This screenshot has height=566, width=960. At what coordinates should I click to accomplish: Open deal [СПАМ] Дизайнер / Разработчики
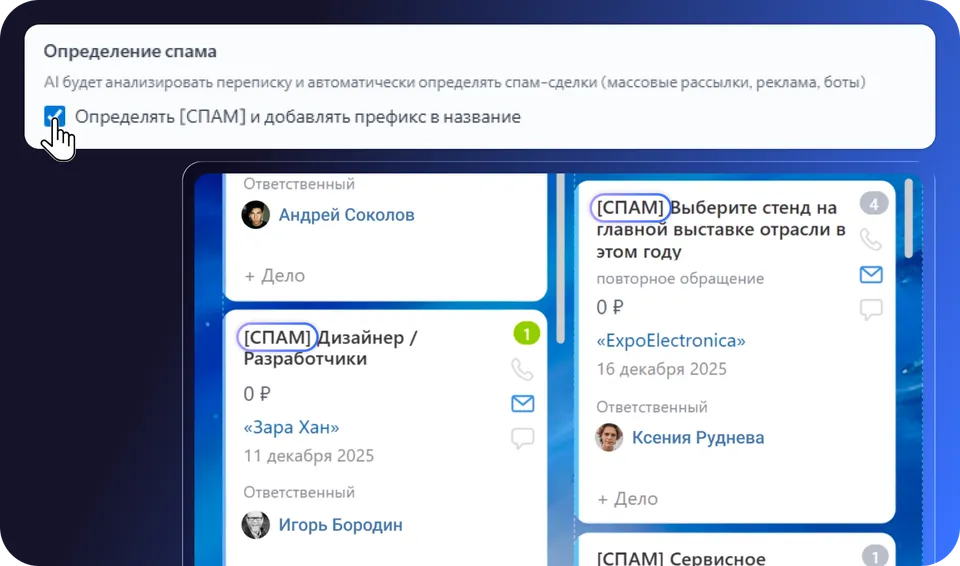(330, 348)
